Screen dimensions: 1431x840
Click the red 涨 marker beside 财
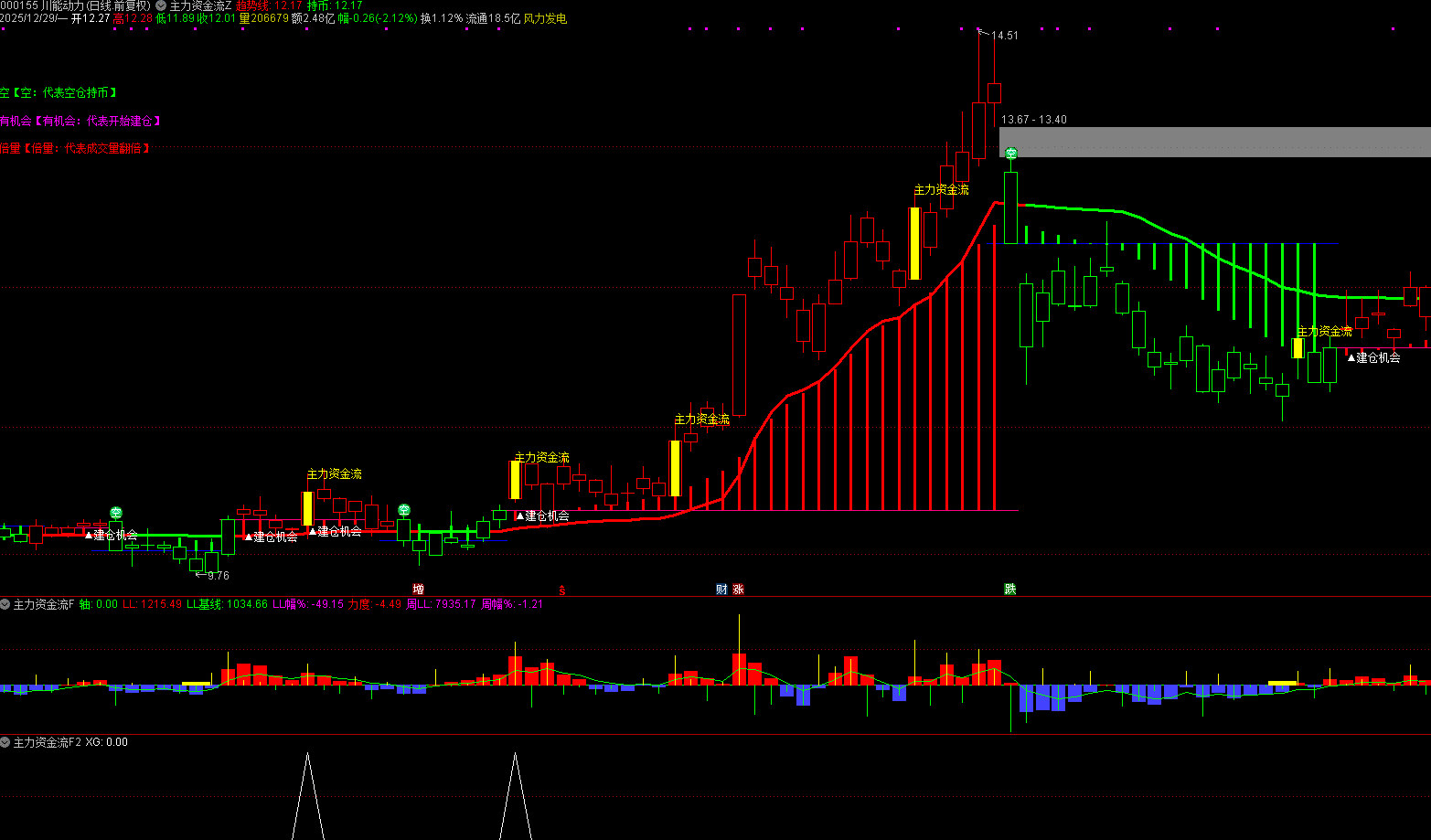tap(738, 590)
